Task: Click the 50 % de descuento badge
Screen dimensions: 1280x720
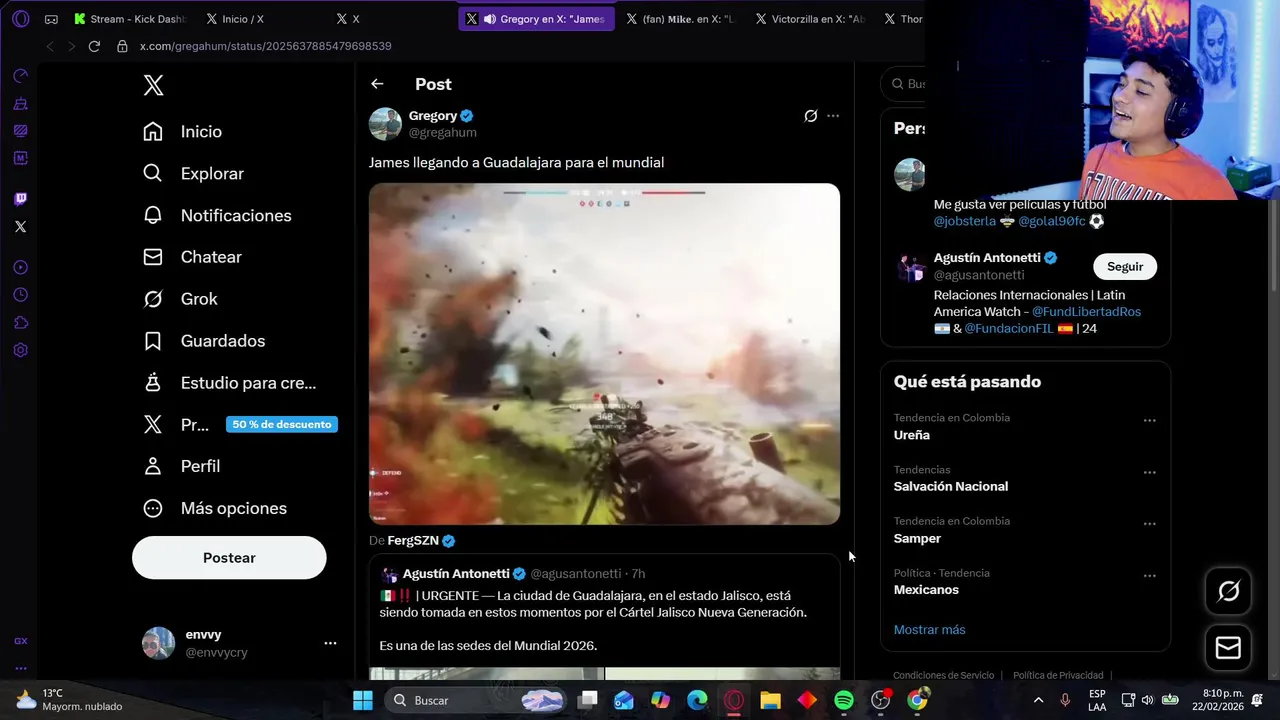Action: click(x=282, y=424)
